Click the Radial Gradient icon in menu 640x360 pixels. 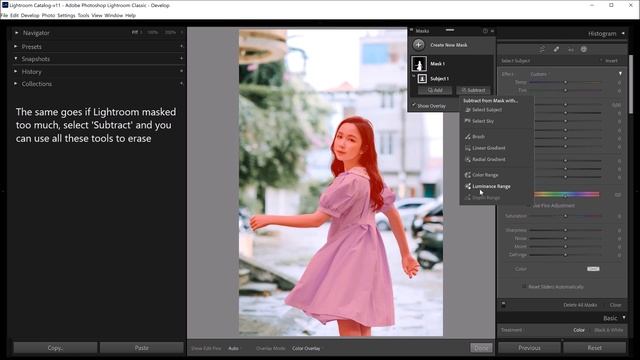pyautogui.click(x=467, y=159)
